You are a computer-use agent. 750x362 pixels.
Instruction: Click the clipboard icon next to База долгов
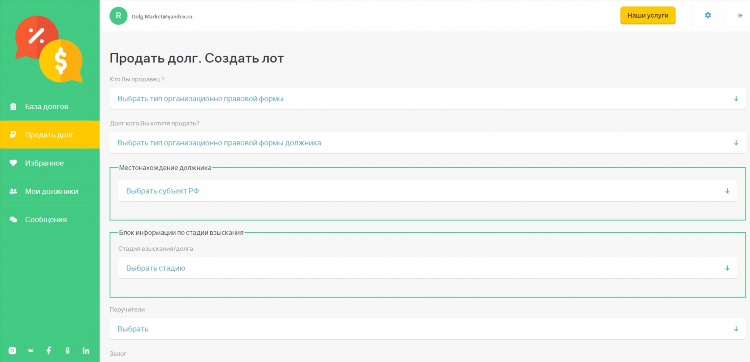click(x=13, y=107)
